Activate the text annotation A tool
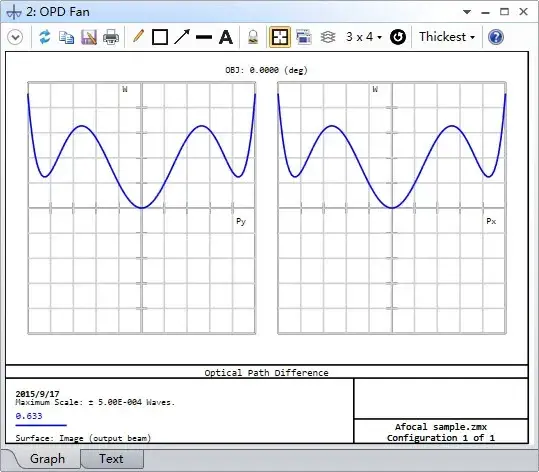This screenshot has width=539, height=472. point(226,37)
